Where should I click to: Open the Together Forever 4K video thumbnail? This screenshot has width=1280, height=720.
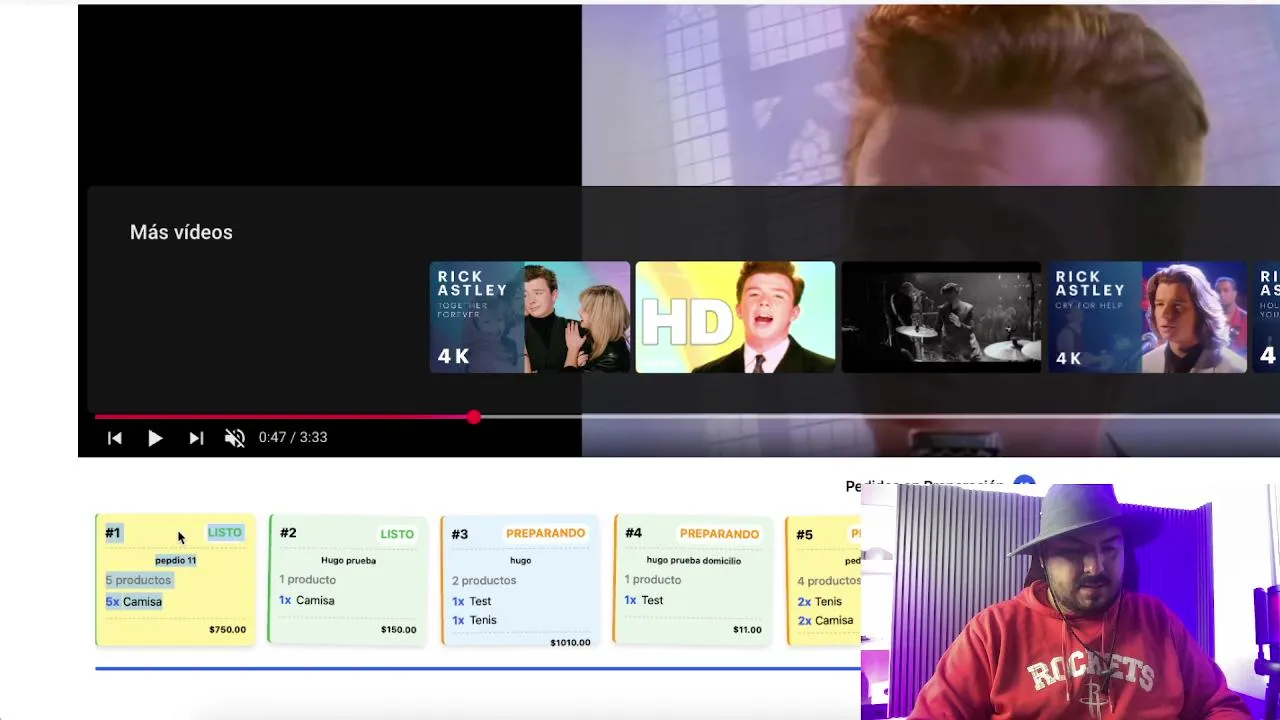(530, 317)
